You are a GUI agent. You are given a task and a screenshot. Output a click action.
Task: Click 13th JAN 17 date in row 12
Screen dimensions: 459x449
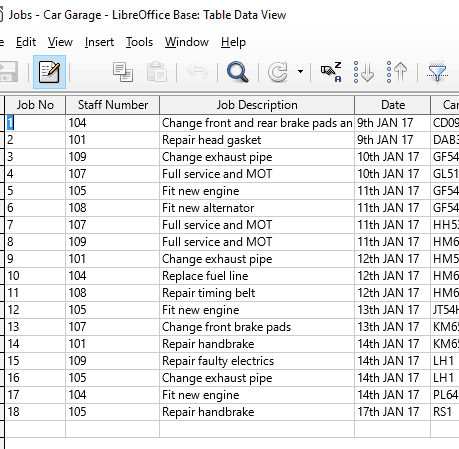point(393,310)
